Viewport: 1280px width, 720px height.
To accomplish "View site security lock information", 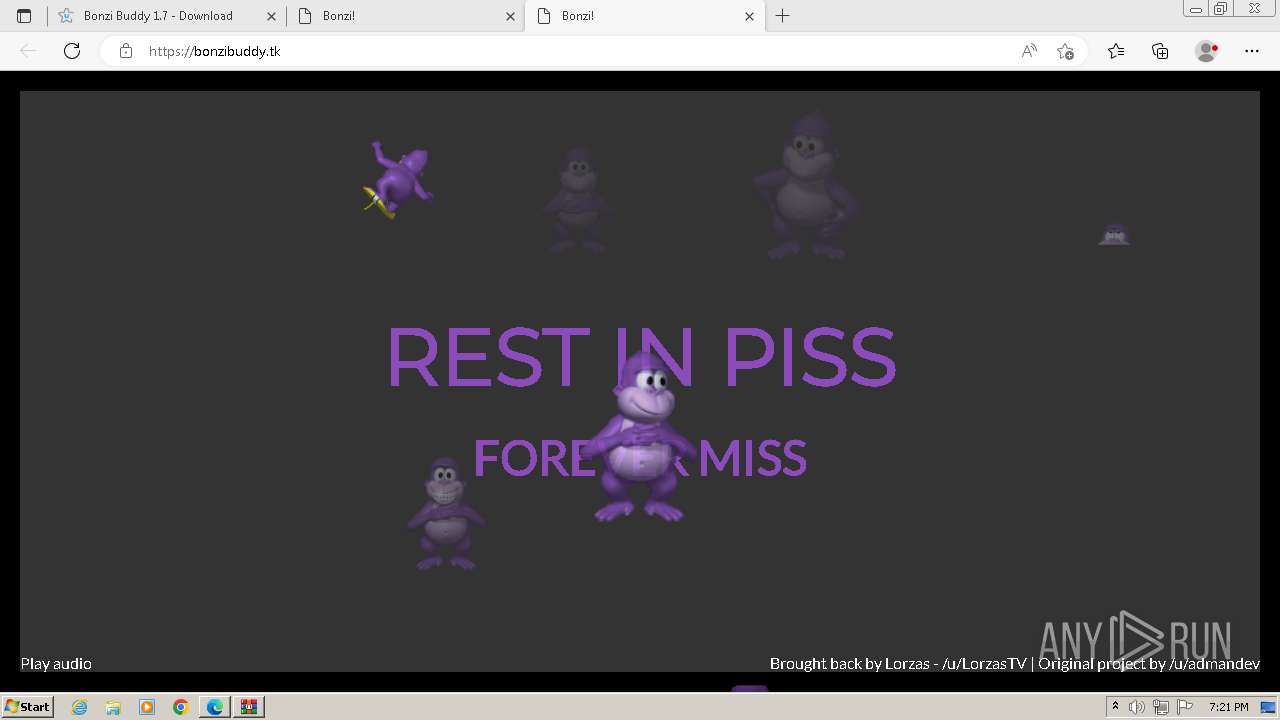I will [x=126, y=51].
